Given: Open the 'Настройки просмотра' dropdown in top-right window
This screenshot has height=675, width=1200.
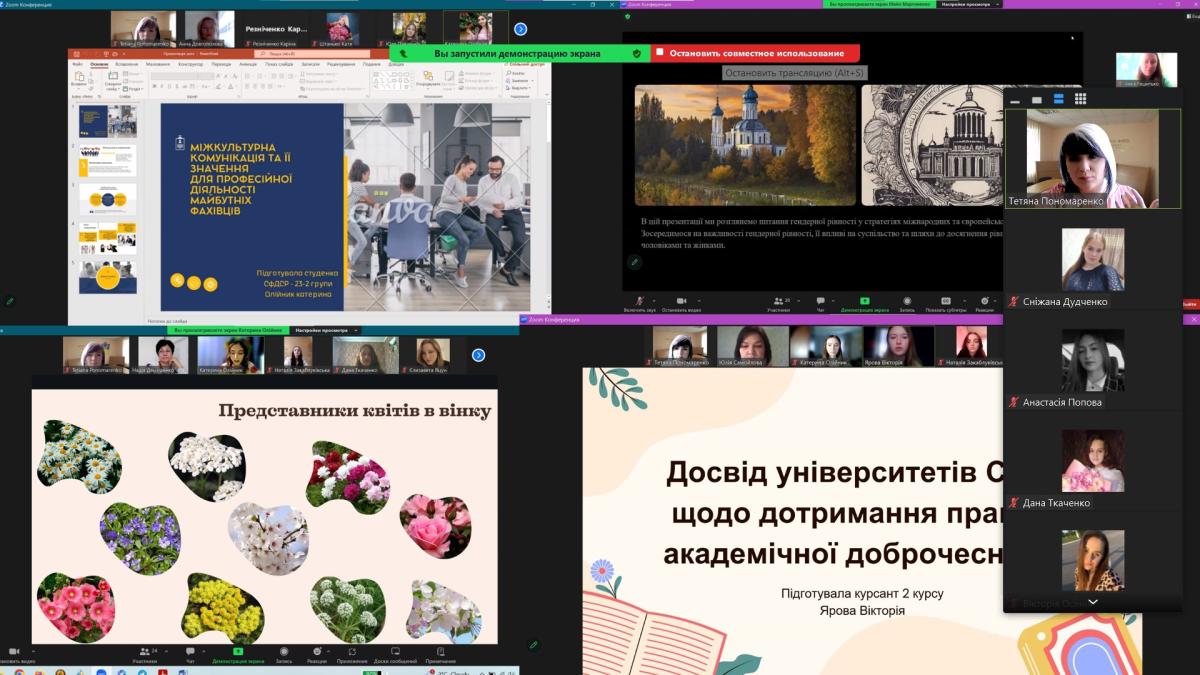Looking at the screenshot, I should 966,4.
